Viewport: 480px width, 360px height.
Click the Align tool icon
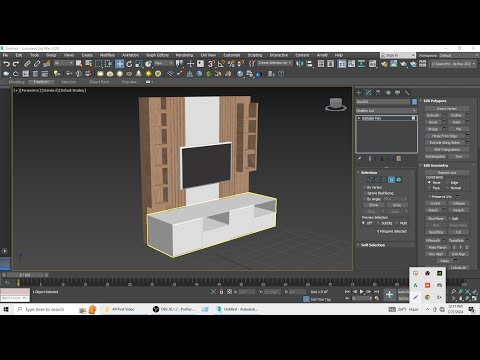(309, 64)
